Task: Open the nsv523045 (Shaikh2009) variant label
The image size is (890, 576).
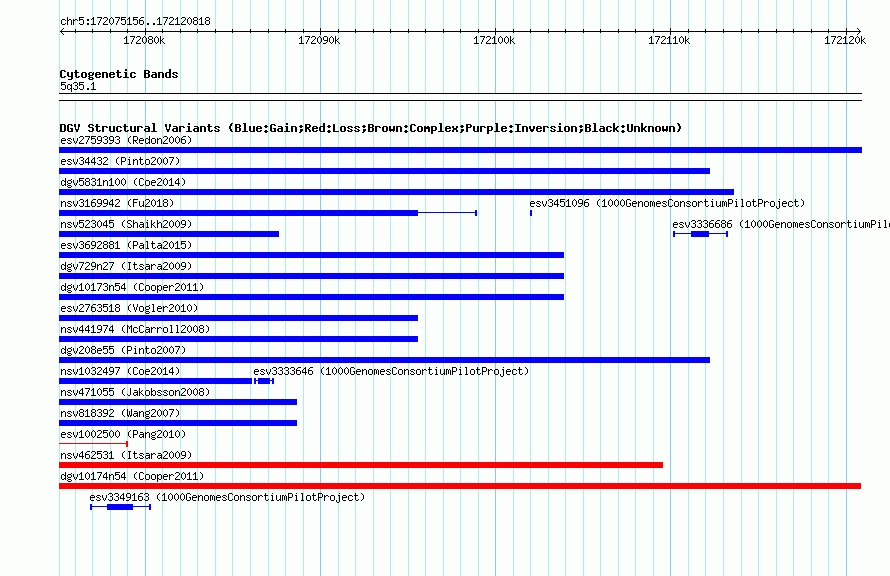Action: (x=126, y=224)
